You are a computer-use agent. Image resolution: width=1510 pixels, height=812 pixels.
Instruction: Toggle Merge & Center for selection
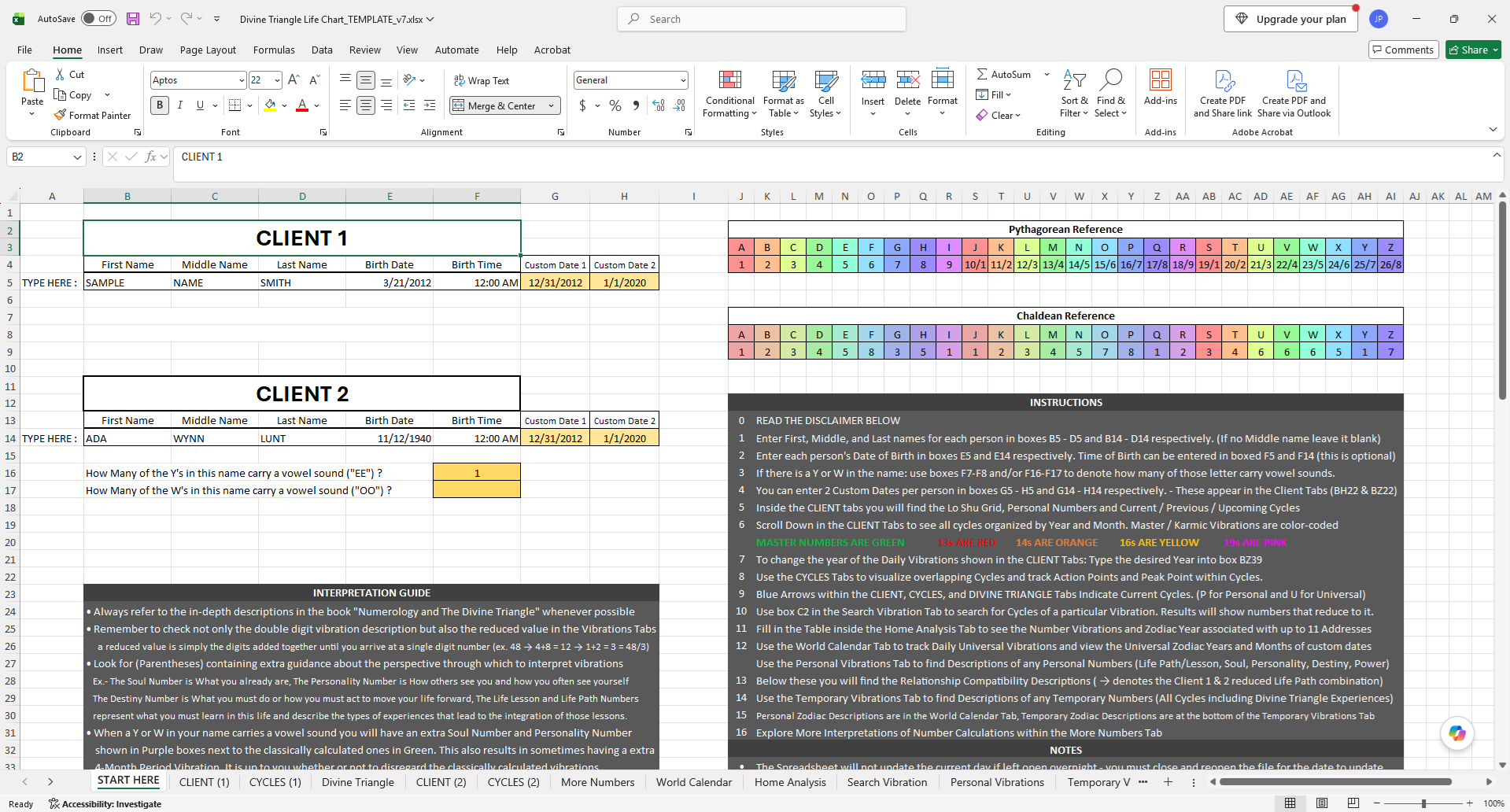coord(495,105)
